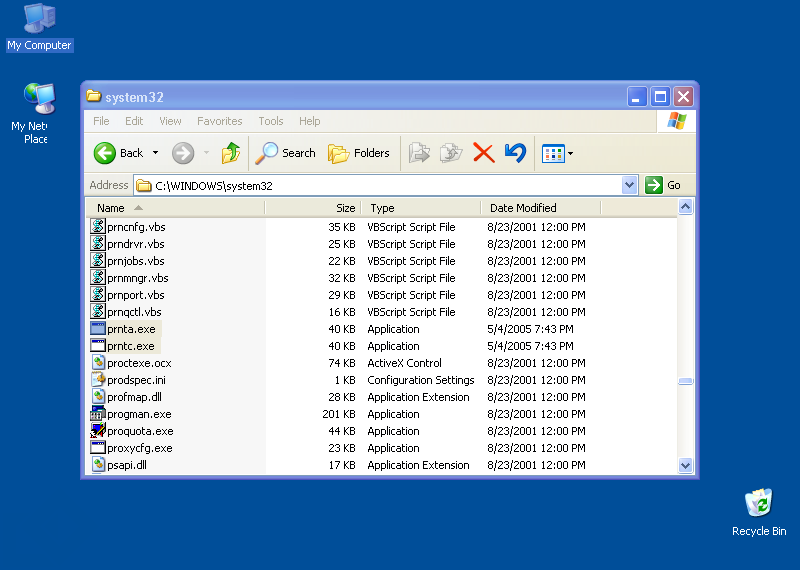Click the system32 folder title icon
The height and width of the screenshot is (570, 800).
[x=93, y=96]
